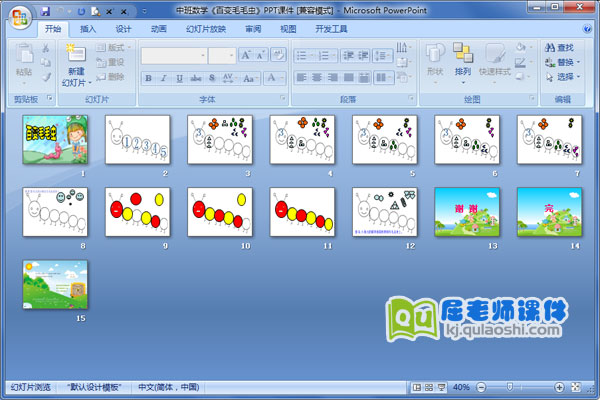
Task: Select slide 9 thumbnail
Action: pos(138,212)
